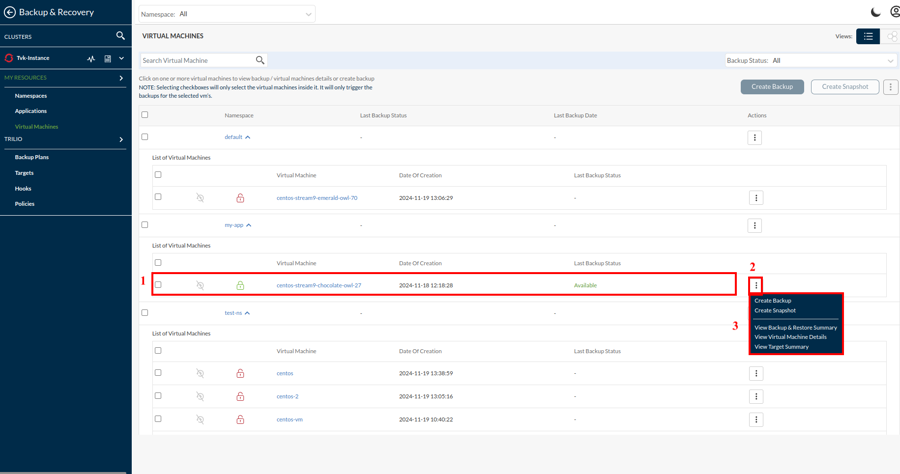Select Create Snapshot in the context menu
This screenshot has height=474, width=900.
775,310
